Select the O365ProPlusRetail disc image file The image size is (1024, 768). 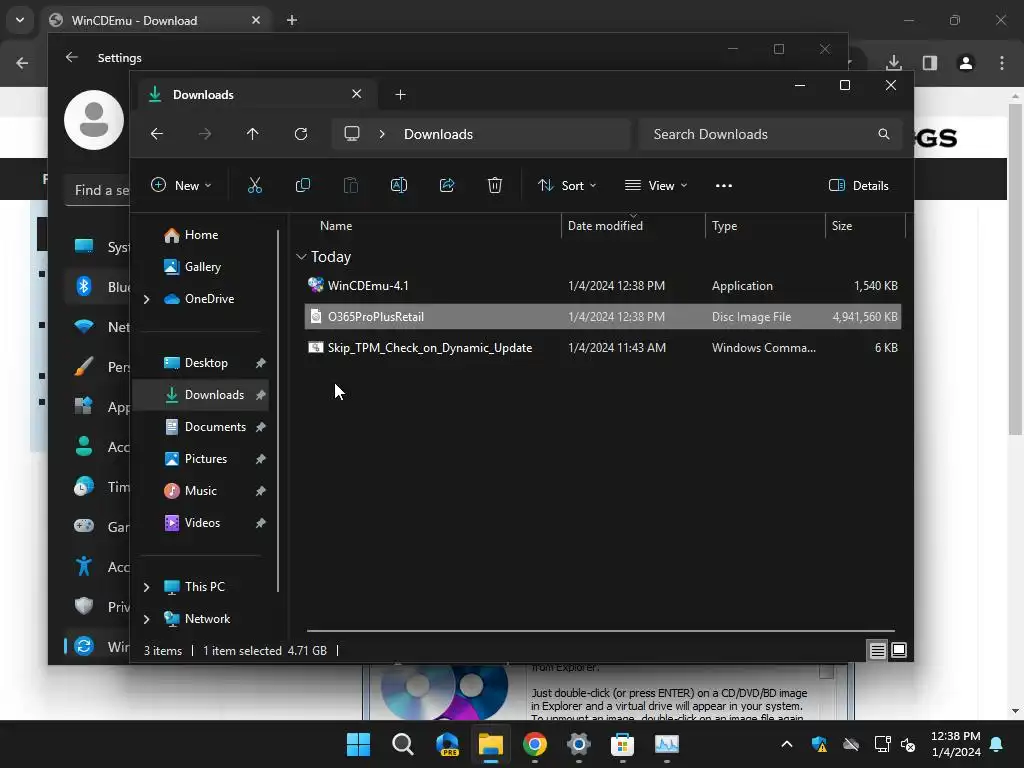pyautogui.click(x=603, y=317)
